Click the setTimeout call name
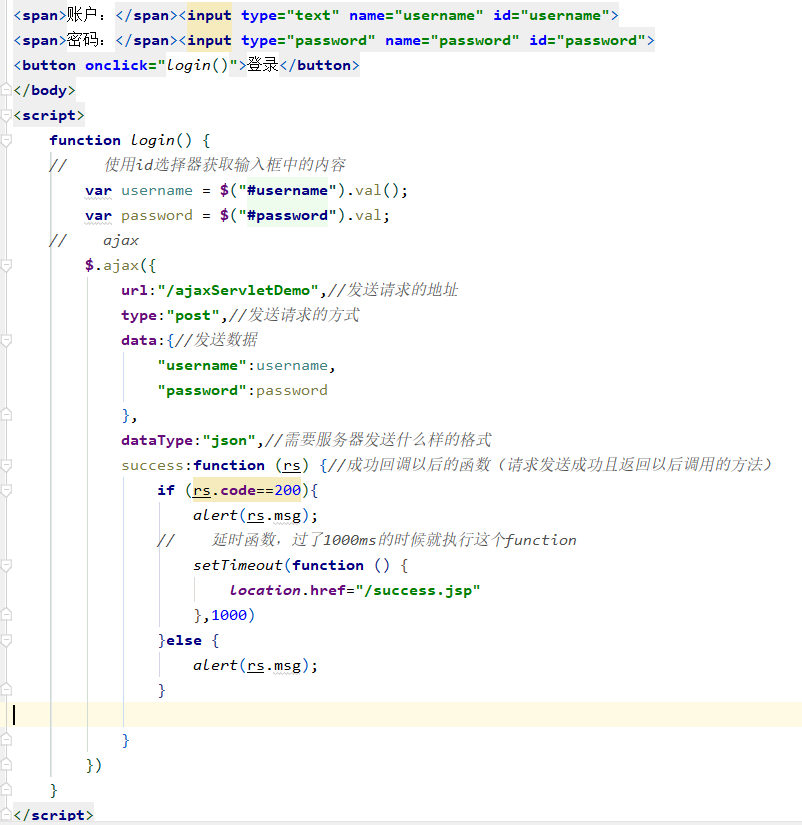This screenshot has width=802, height=825. [x=237, y=565]
